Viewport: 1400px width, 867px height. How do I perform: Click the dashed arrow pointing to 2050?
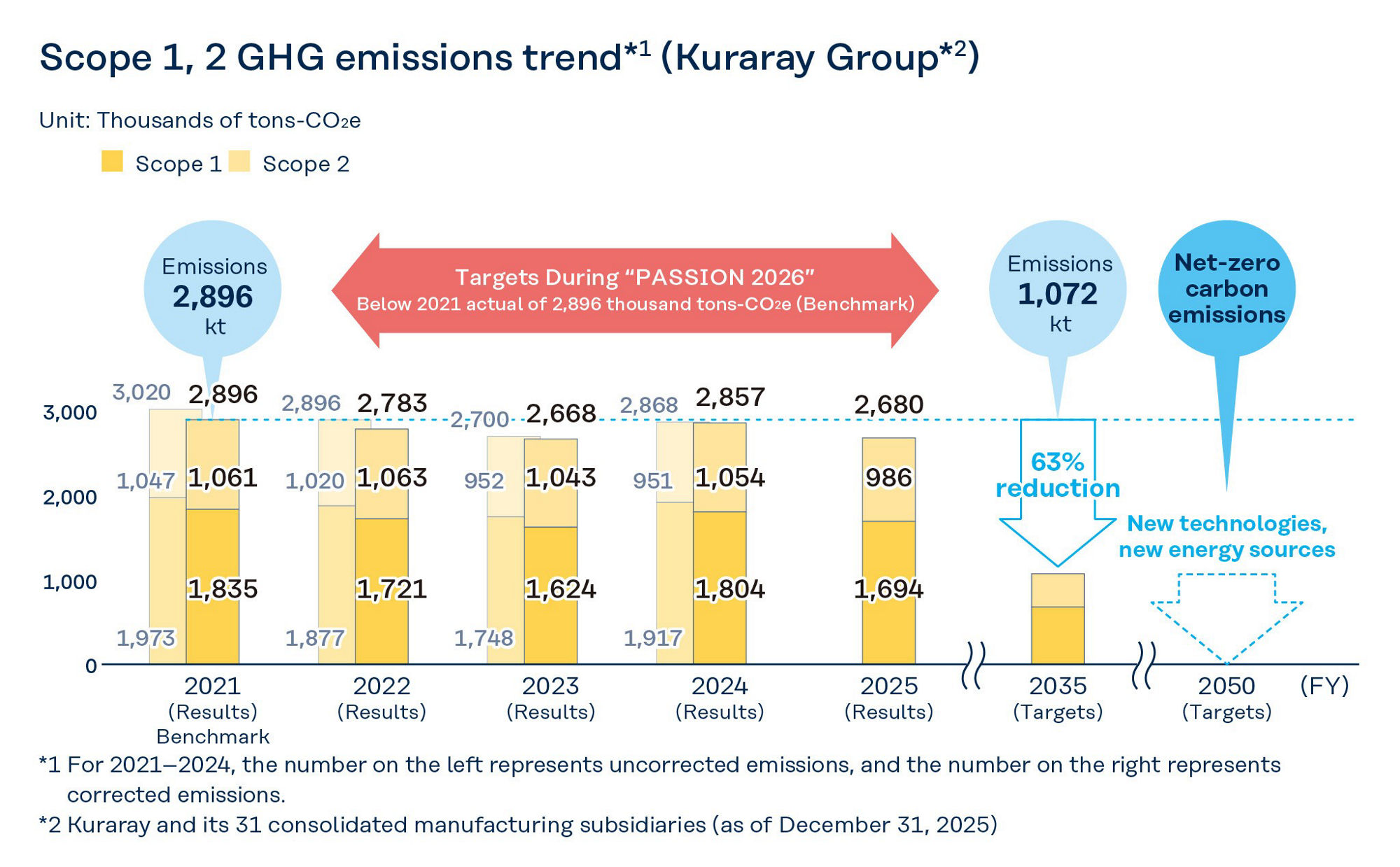pyautogui.click(x=1226, y=619)
